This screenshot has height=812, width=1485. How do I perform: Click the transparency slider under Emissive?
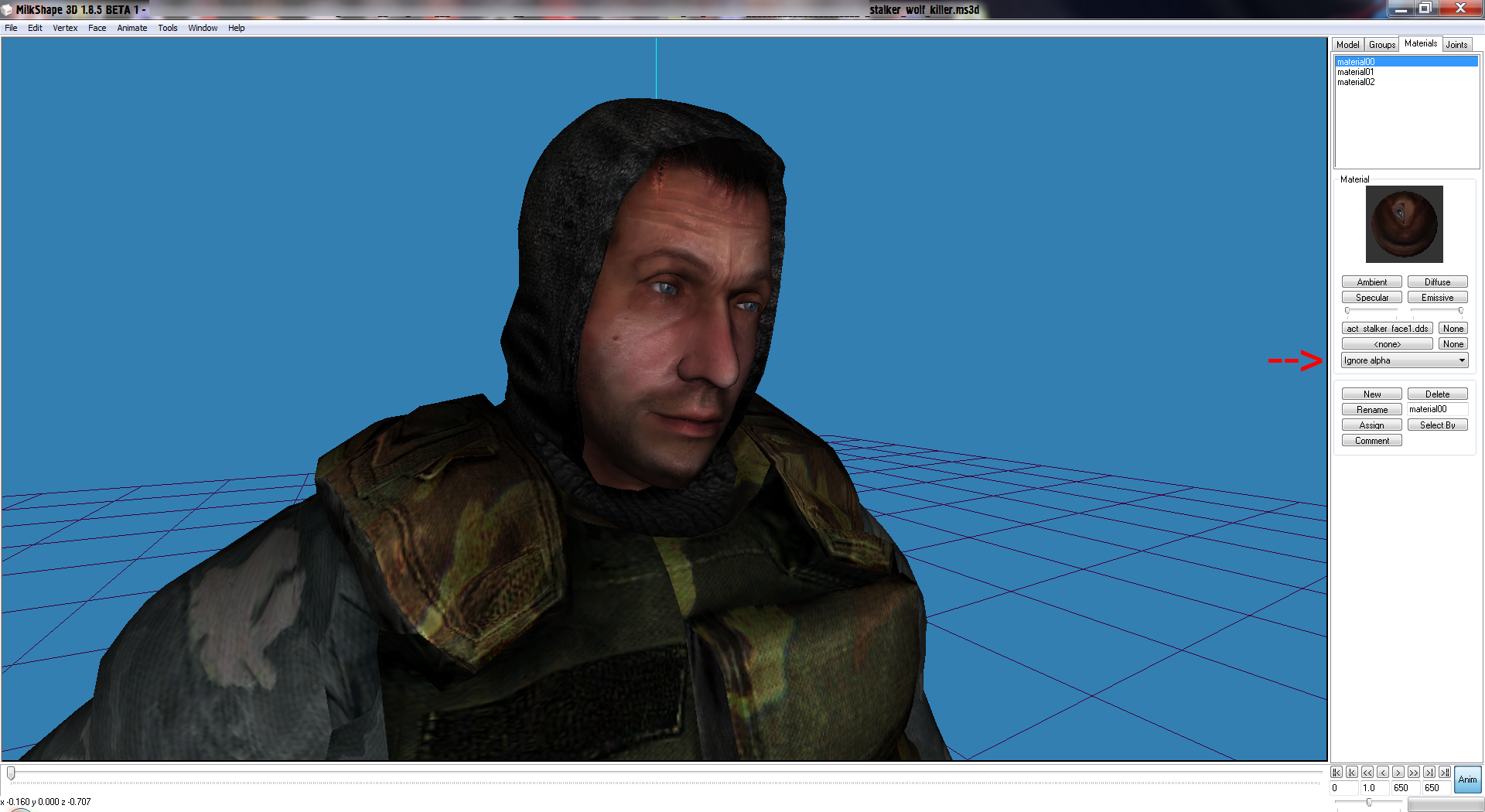(1438, 311)
